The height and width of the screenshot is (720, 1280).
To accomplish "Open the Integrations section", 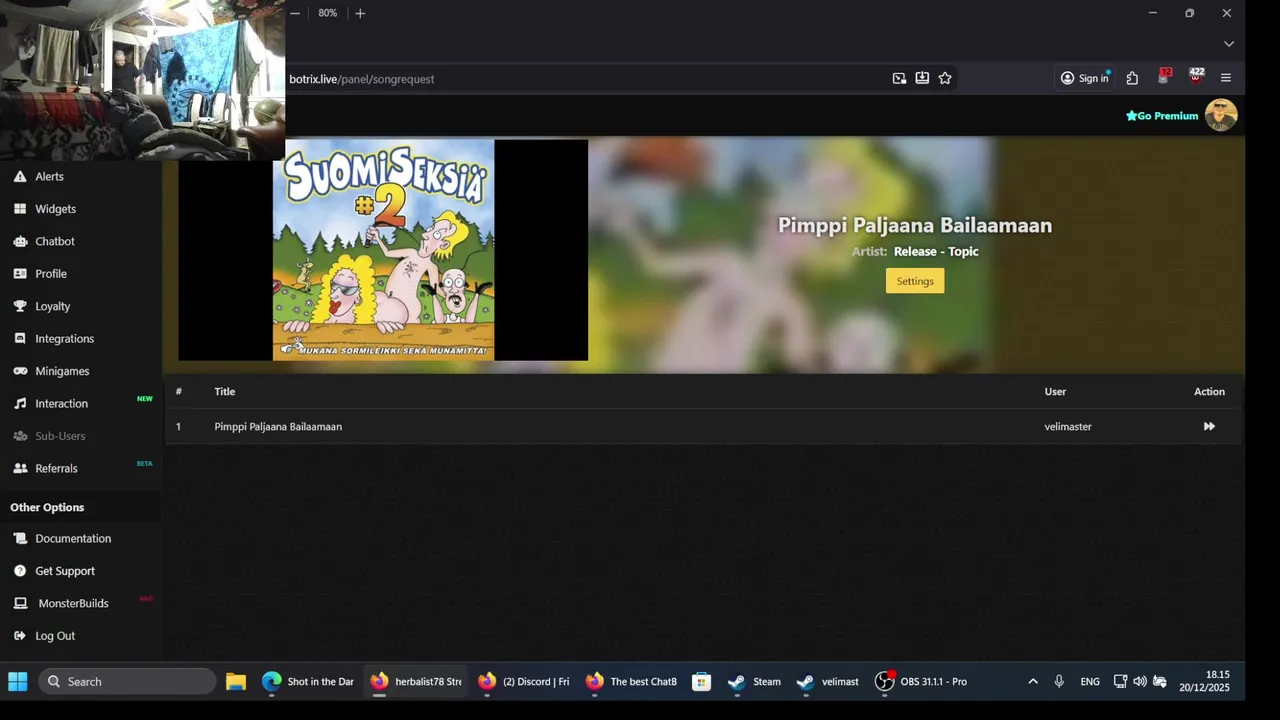I will [x=64, y=338].
